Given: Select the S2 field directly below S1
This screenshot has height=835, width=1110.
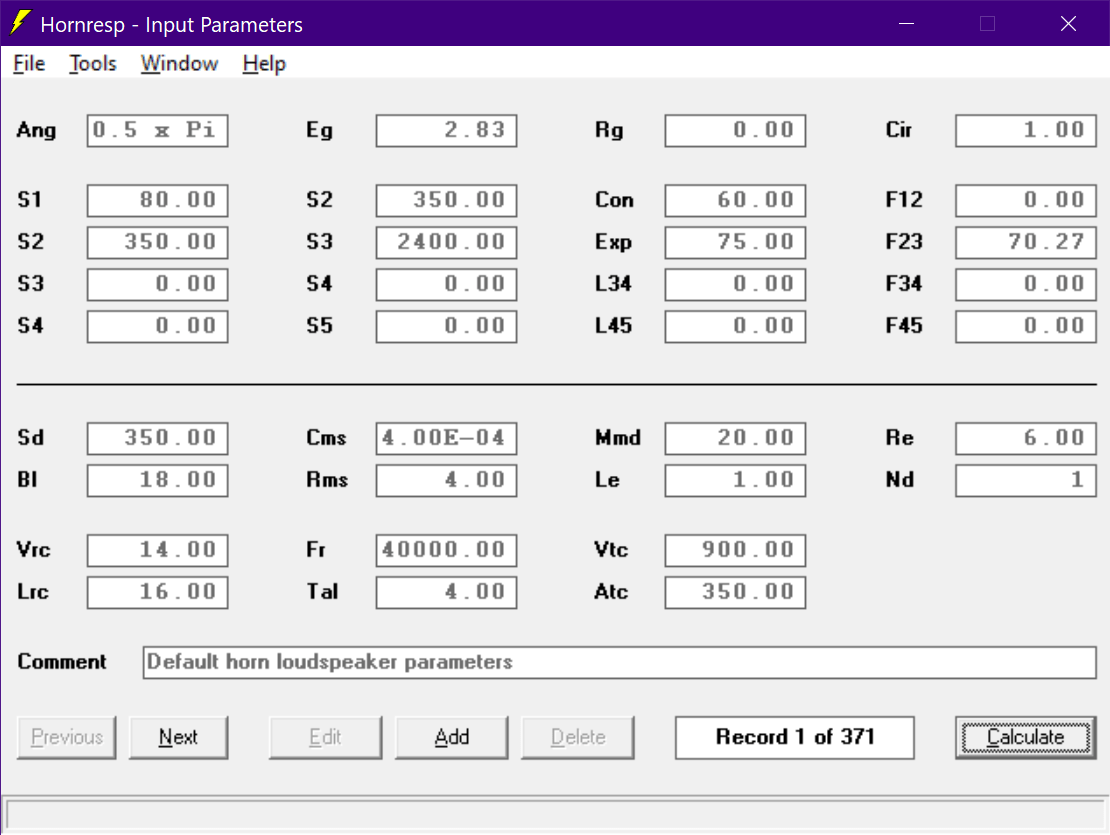Looking at the screenshot, I should click(x=157, y=242).
